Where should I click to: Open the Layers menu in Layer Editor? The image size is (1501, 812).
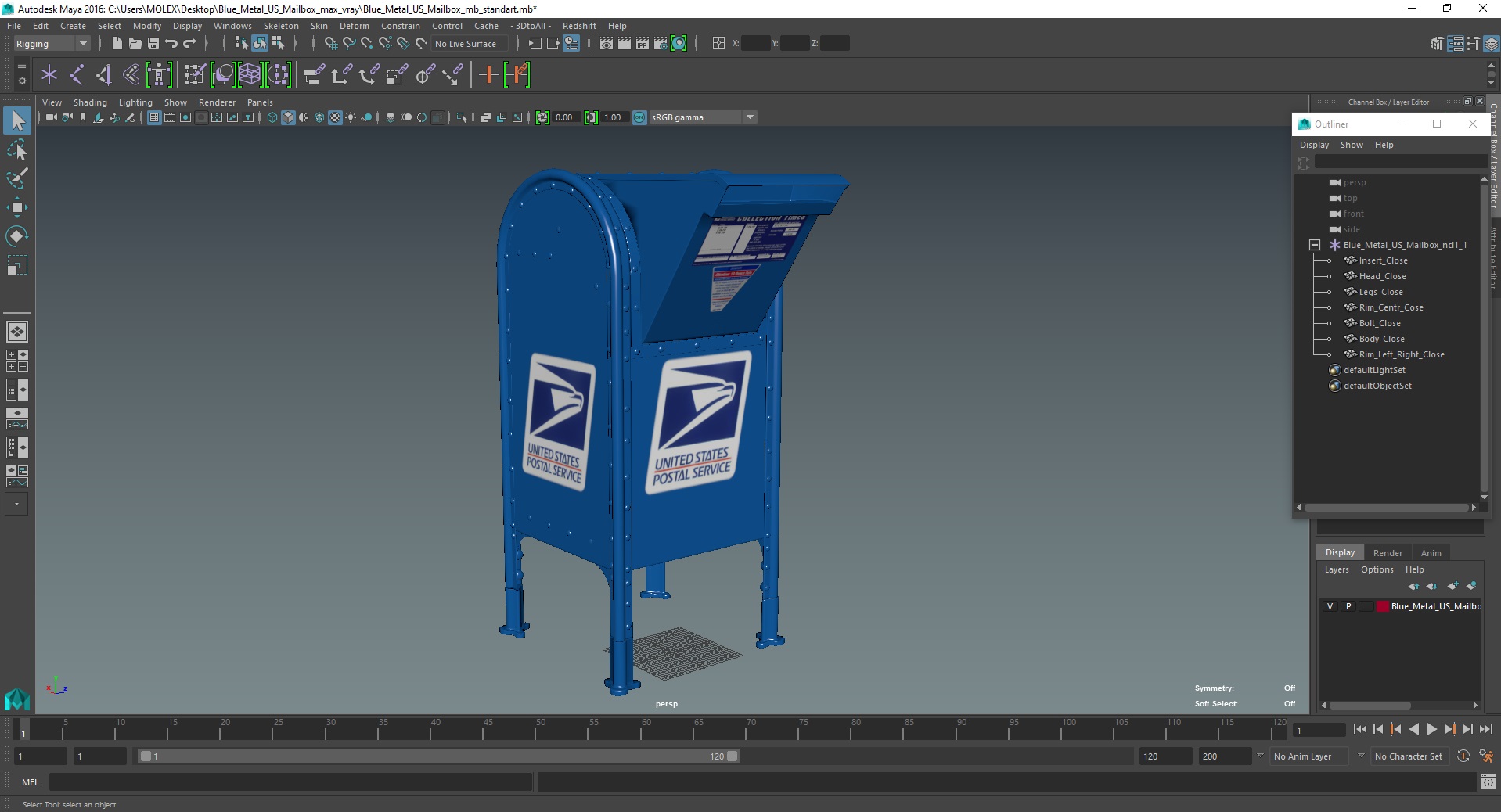click(1337, 569)
